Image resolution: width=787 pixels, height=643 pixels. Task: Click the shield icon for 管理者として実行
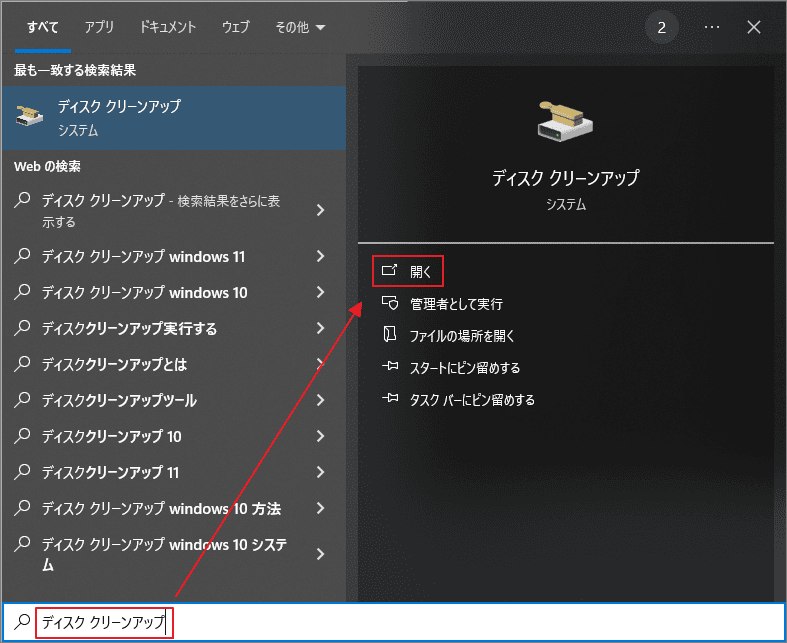389,303
